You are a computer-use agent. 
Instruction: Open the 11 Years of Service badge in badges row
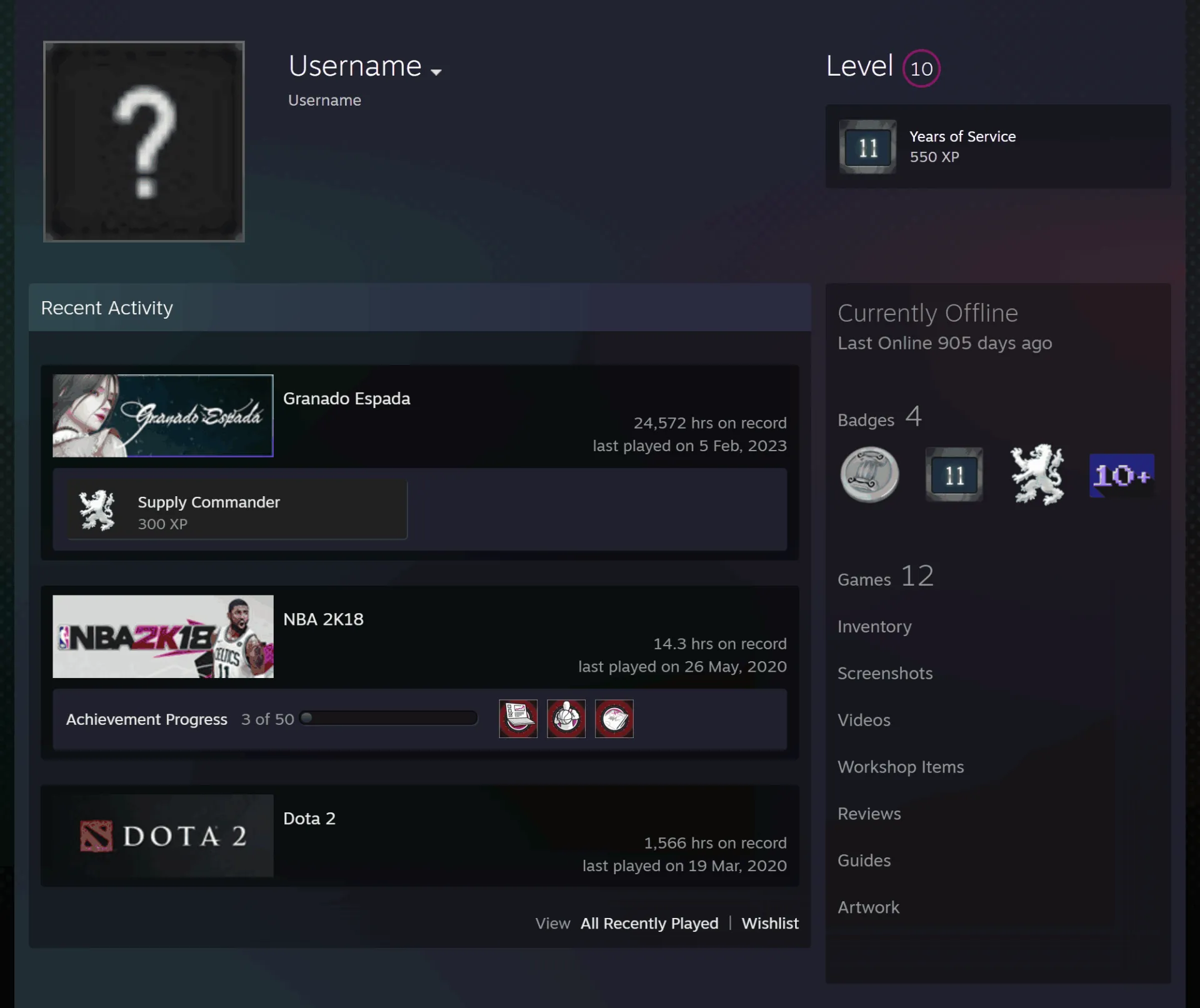pos(954,475)
